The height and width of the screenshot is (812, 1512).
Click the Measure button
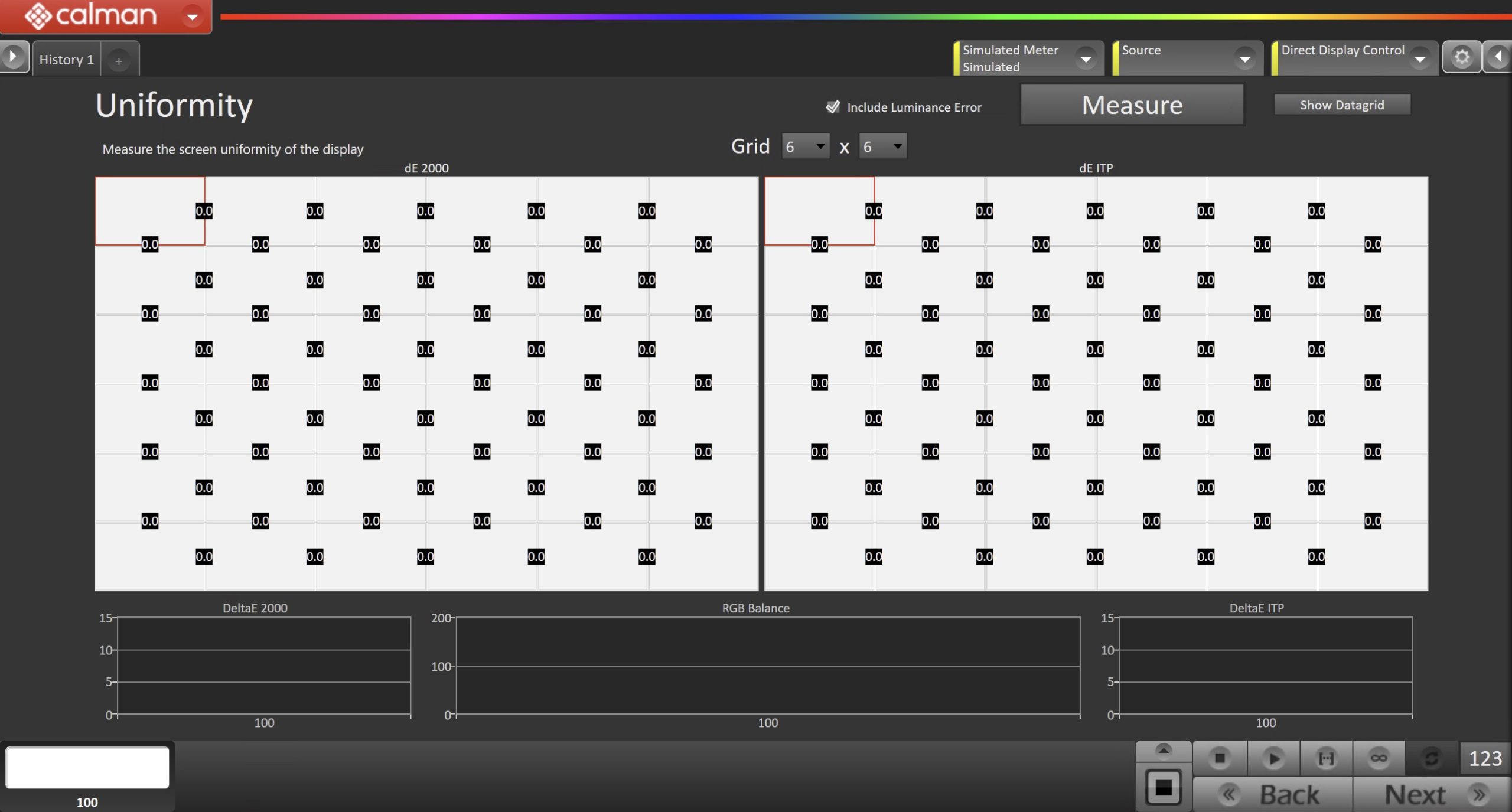pyautogui.click(x=1132, y=105)
